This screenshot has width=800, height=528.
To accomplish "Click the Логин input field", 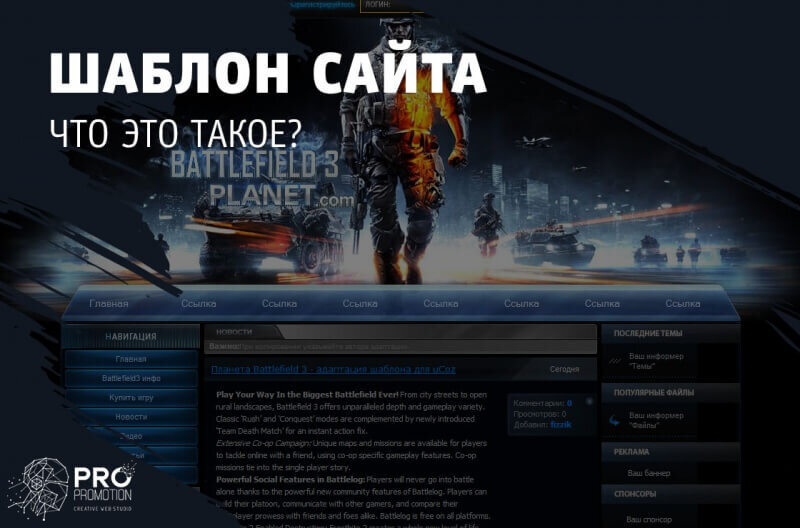I will [x=392, y=6].
